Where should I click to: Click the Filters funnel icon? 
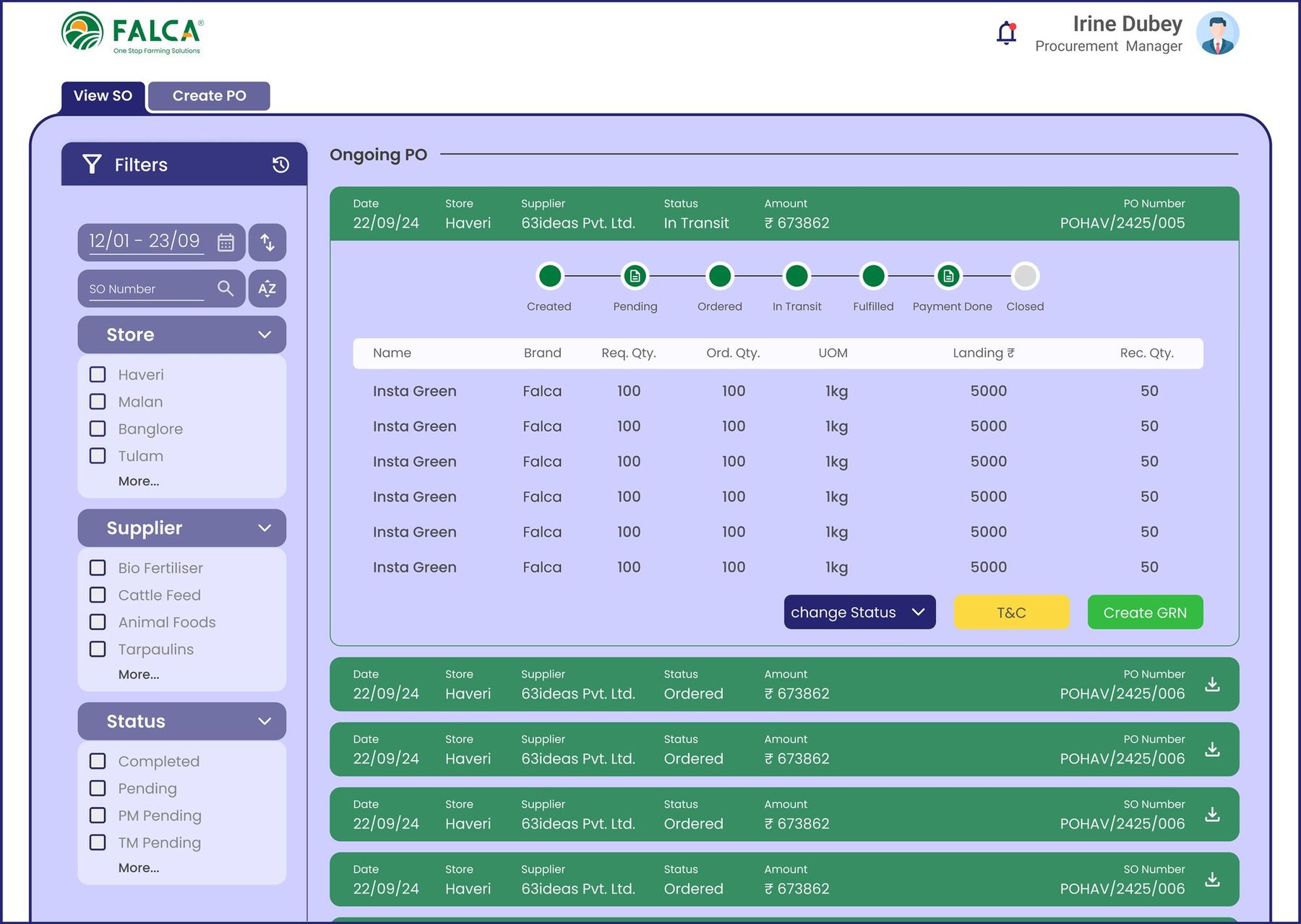pyautogui.click(x=92, y=164)
